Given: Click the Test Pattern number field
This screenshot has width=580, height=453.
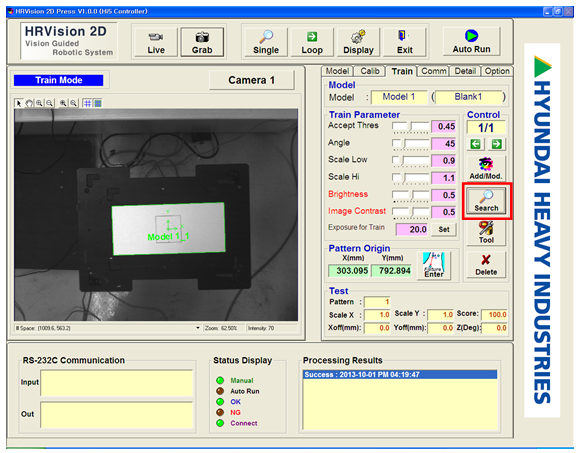Looking at the screenshot, I should point(377,302).
